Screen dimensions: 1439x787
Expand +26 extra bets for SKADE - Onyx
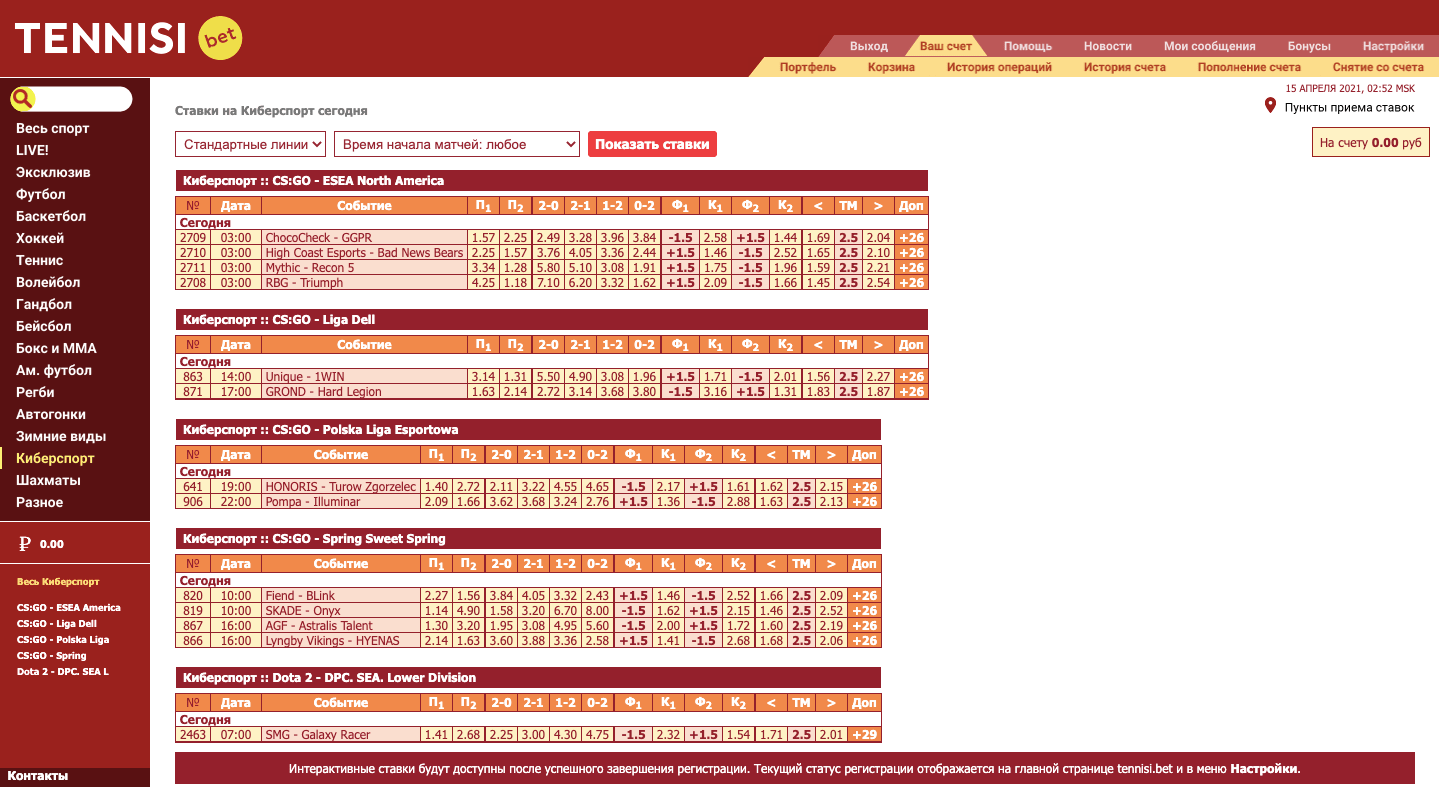click(x=864, y=610)
